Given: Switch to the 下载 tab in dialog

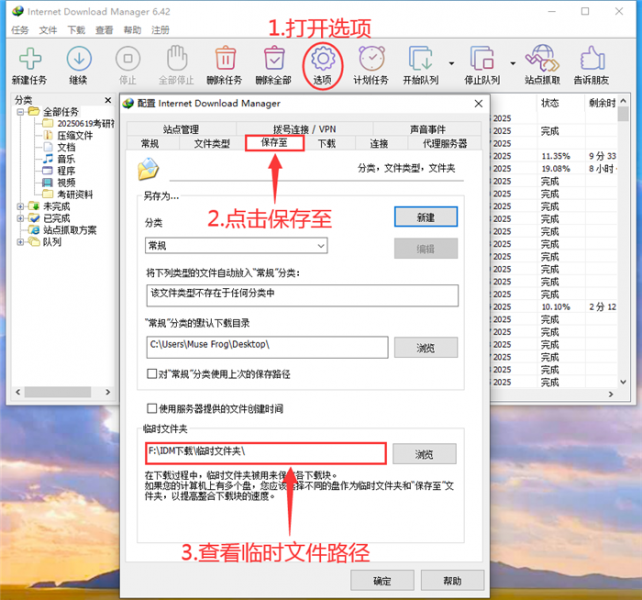Looking at the screenshot, I should (x=327, y=143).
